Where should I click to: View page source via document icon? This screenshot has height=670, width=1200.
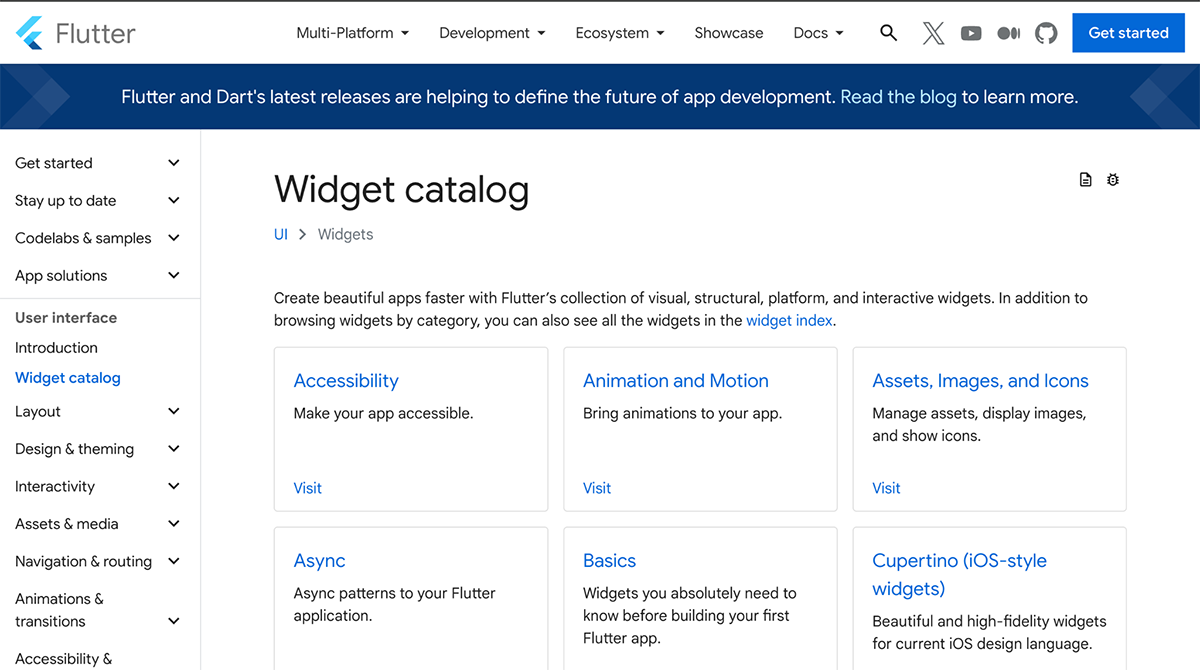click(x=1086, y=179)
